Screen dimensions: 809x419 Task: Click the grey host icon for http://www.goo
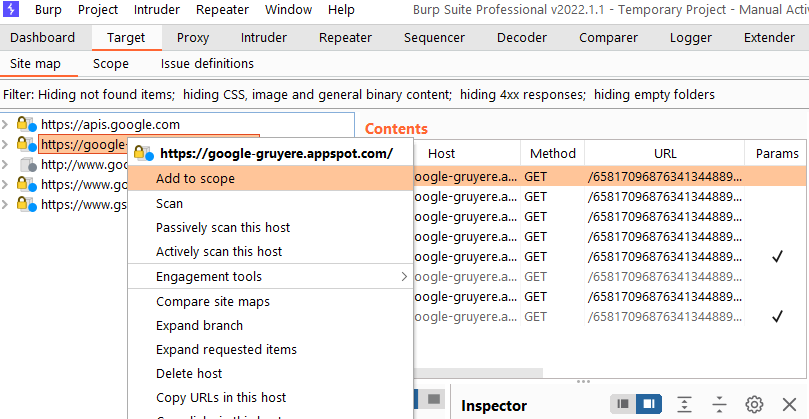coord(26,165)
